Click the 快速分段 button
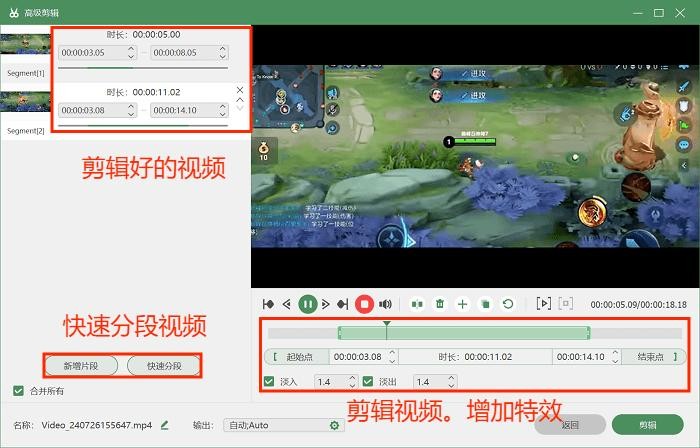This screenshot has width=700, height=448. point(164,365)
